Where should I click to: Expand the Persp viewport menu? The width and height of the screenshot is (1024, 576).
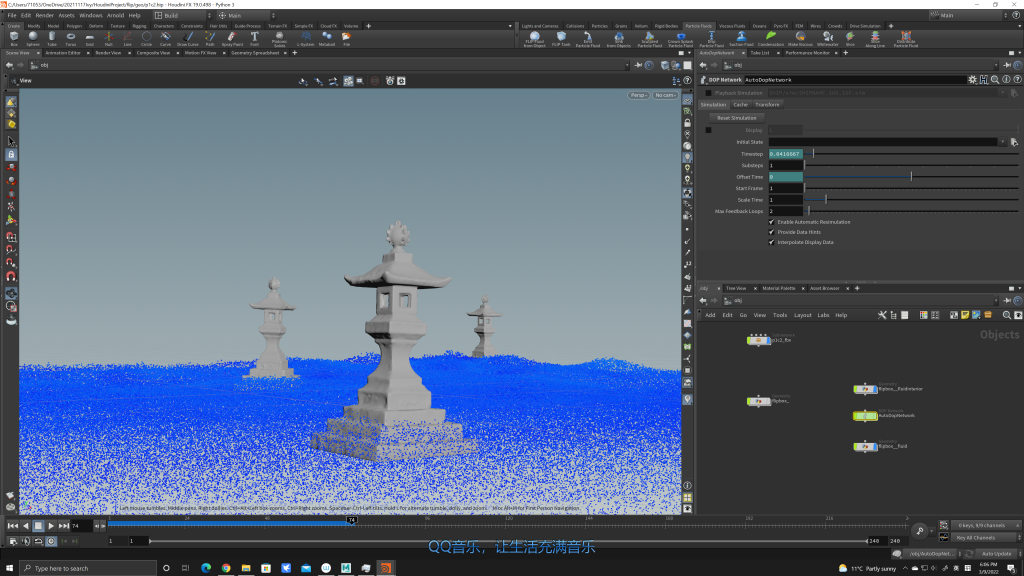tap(639, 95)
